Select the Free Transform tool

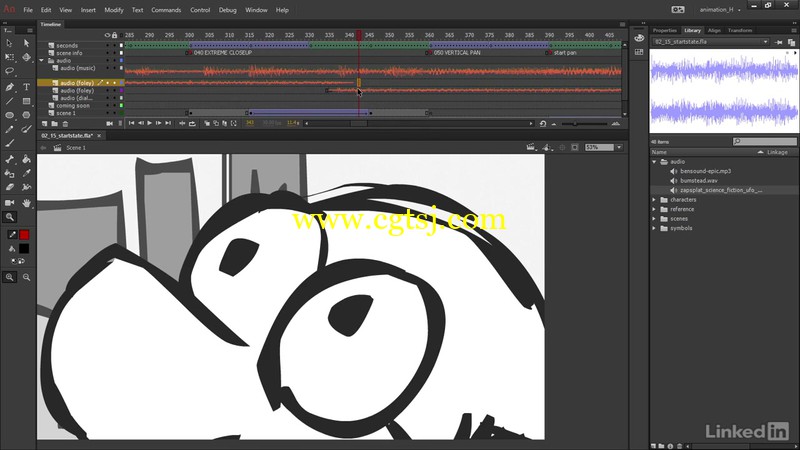pos(9,57)
